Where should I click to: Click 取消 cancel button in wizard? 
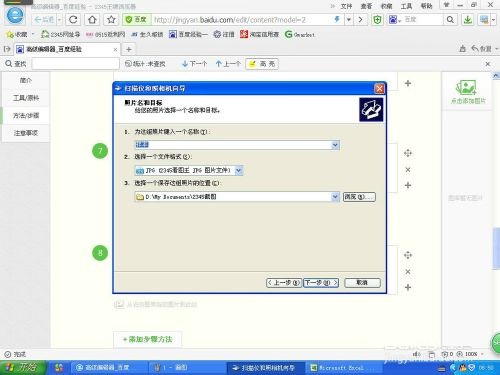pyautogui.click(x=362, y=283)
